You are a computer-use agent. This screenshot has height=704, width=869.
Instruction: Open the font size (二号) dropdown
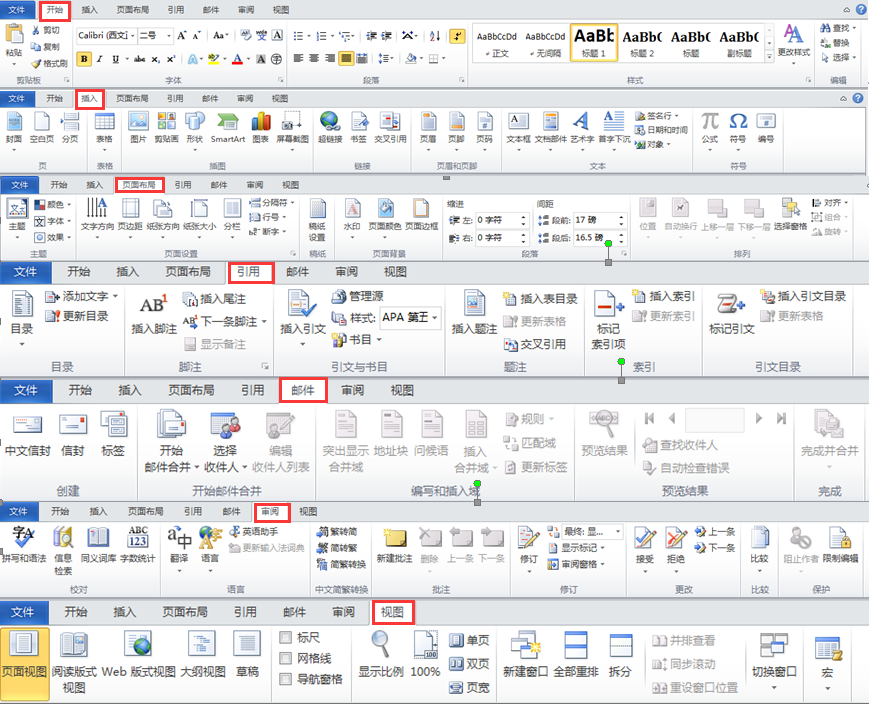170,35
